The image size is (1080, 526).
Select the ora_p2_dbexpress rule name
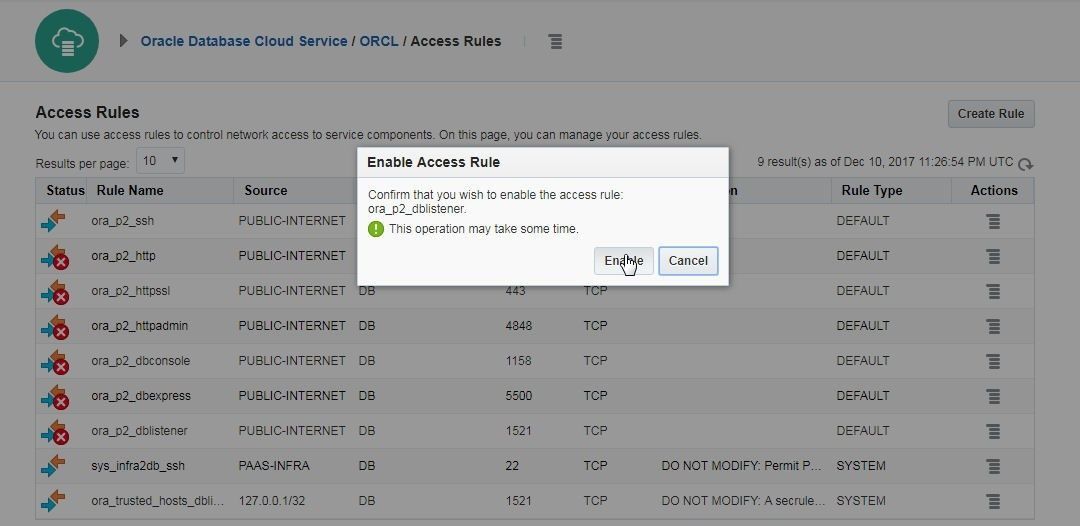pos(141,396)
